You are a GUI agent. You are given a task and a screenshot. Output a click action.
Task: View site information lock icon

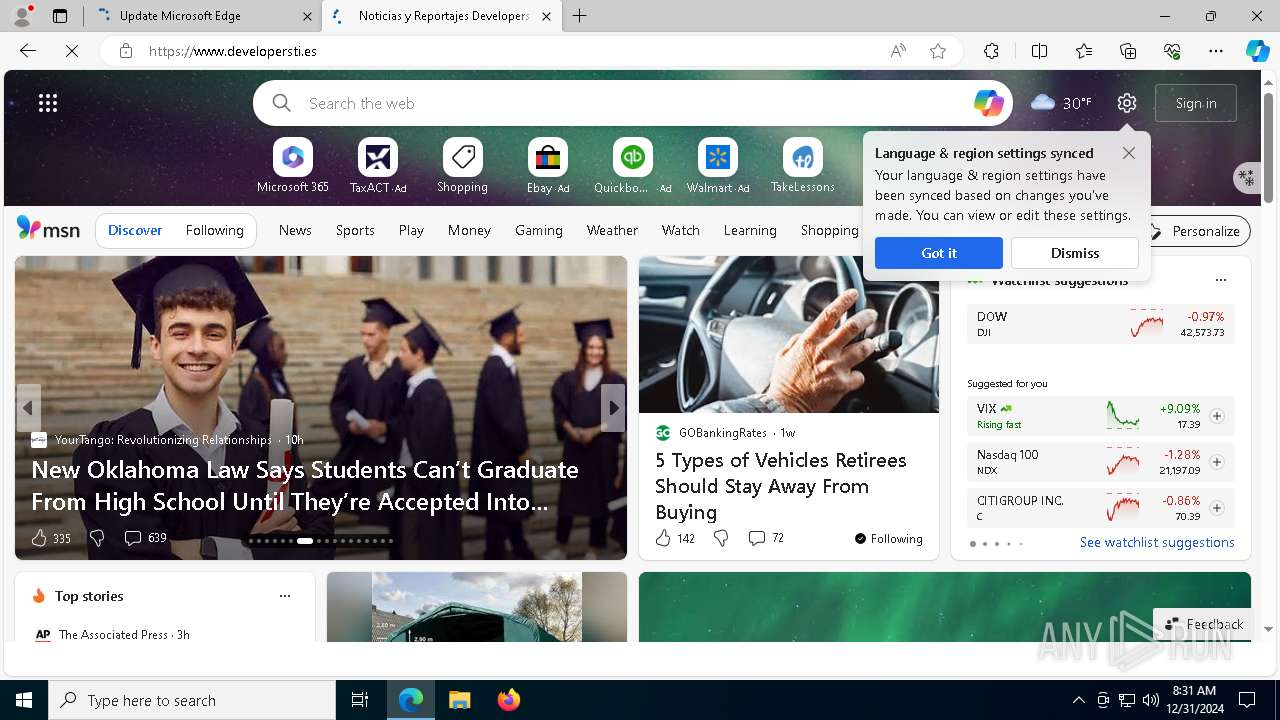(x=126, y=51)
